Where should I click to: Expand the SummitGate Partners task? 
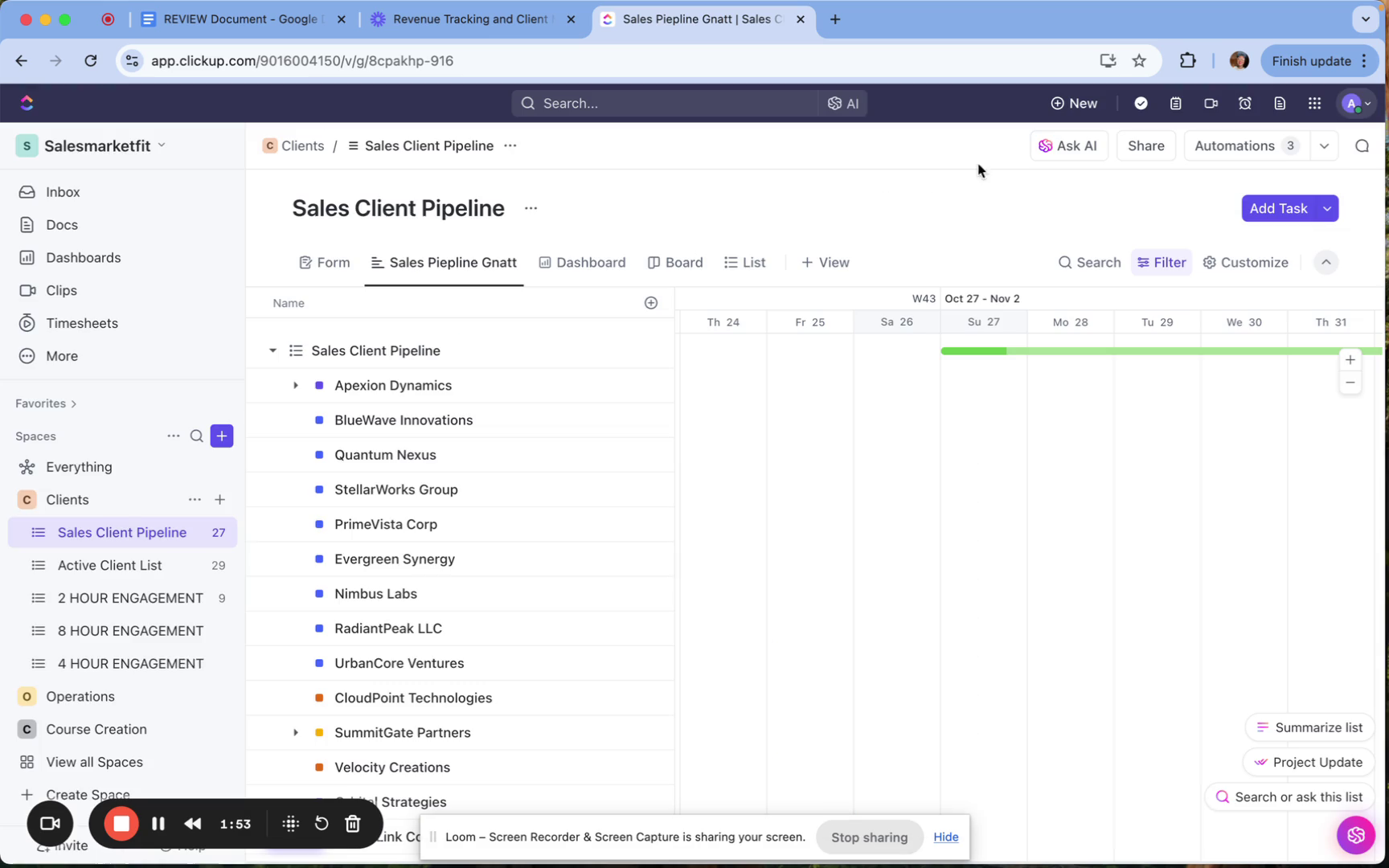[x=296, y=733]
